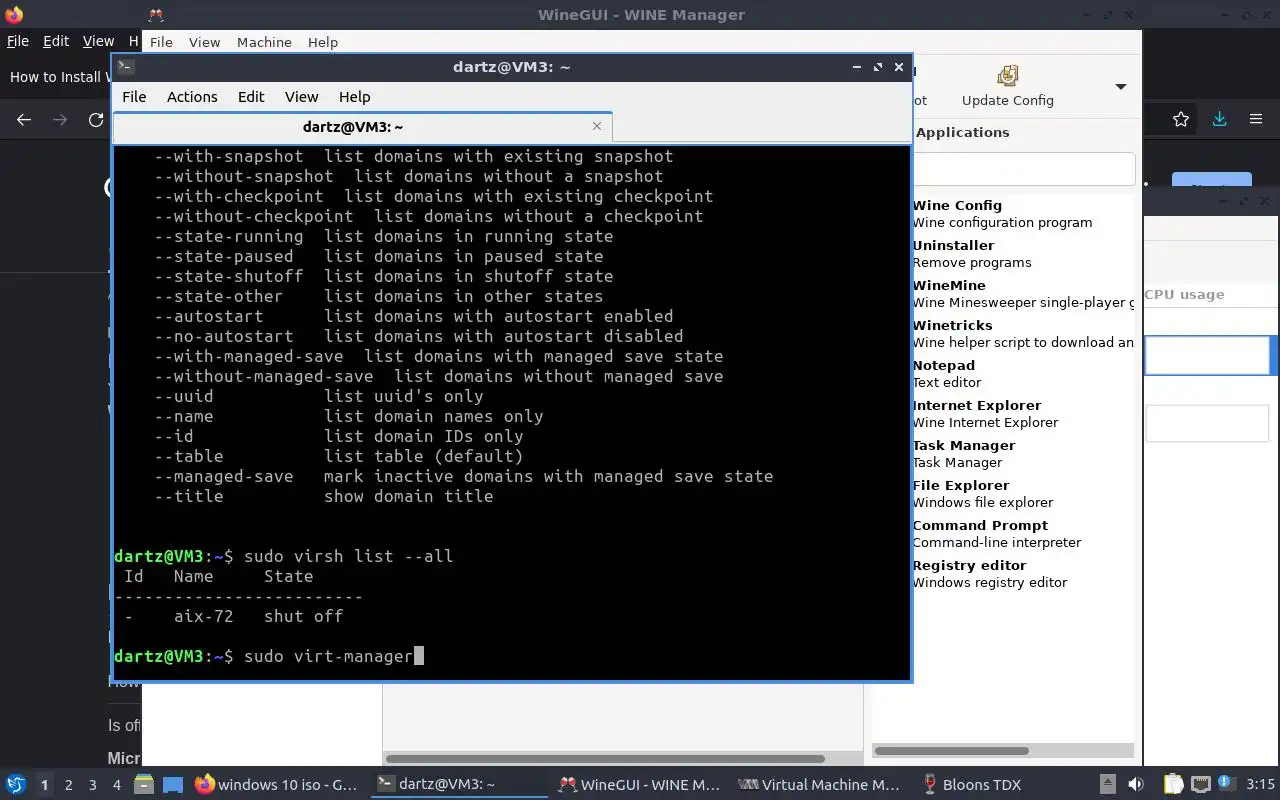Launch File Explorer entry in WineGUI
The width and height of the screenshot is (1280, 800).
click(1023, 494)
